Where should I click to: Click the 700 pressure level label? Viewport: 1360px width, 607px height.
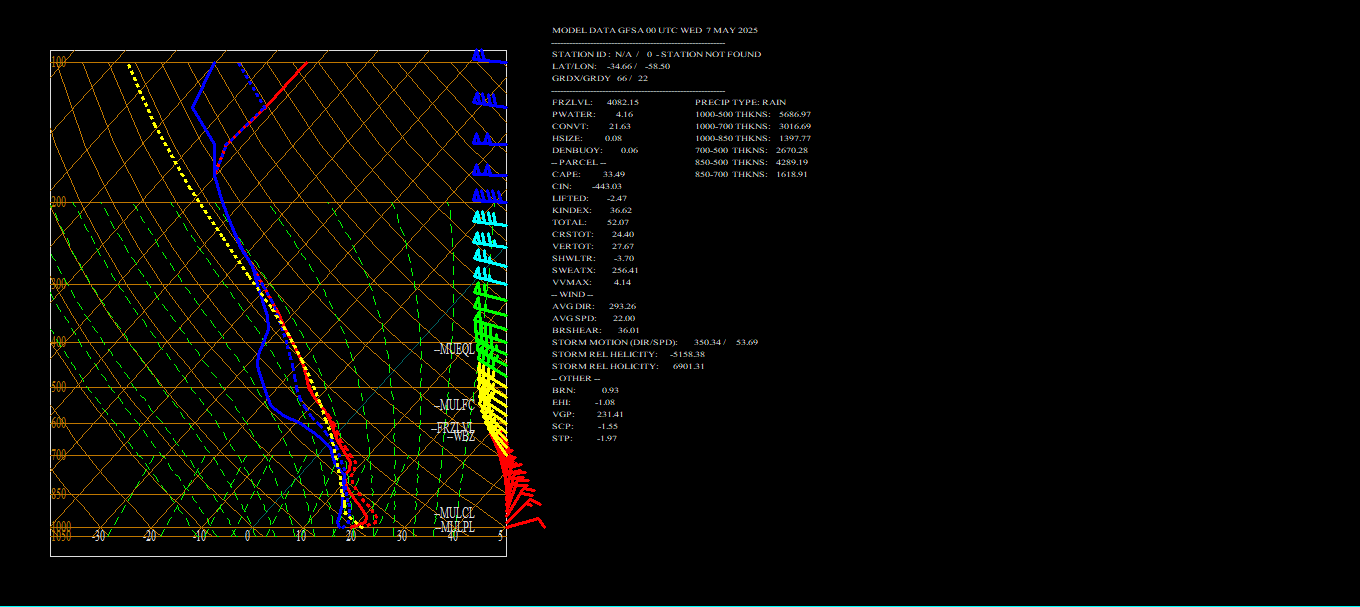tap(58, 455)
